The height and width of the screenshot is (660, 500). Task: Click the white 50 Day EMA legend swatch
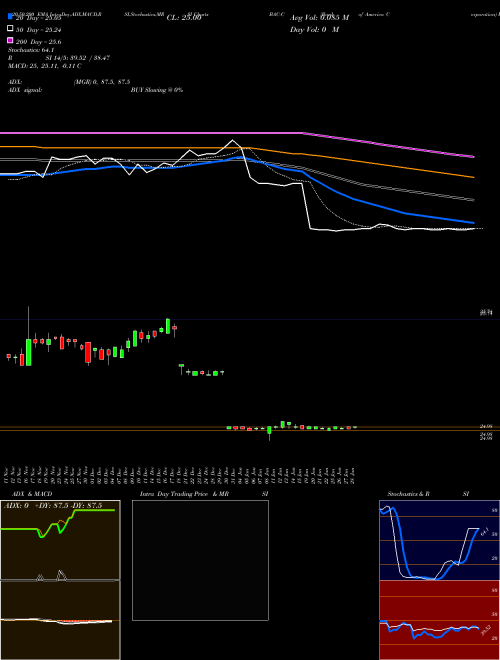click(10, 29)
